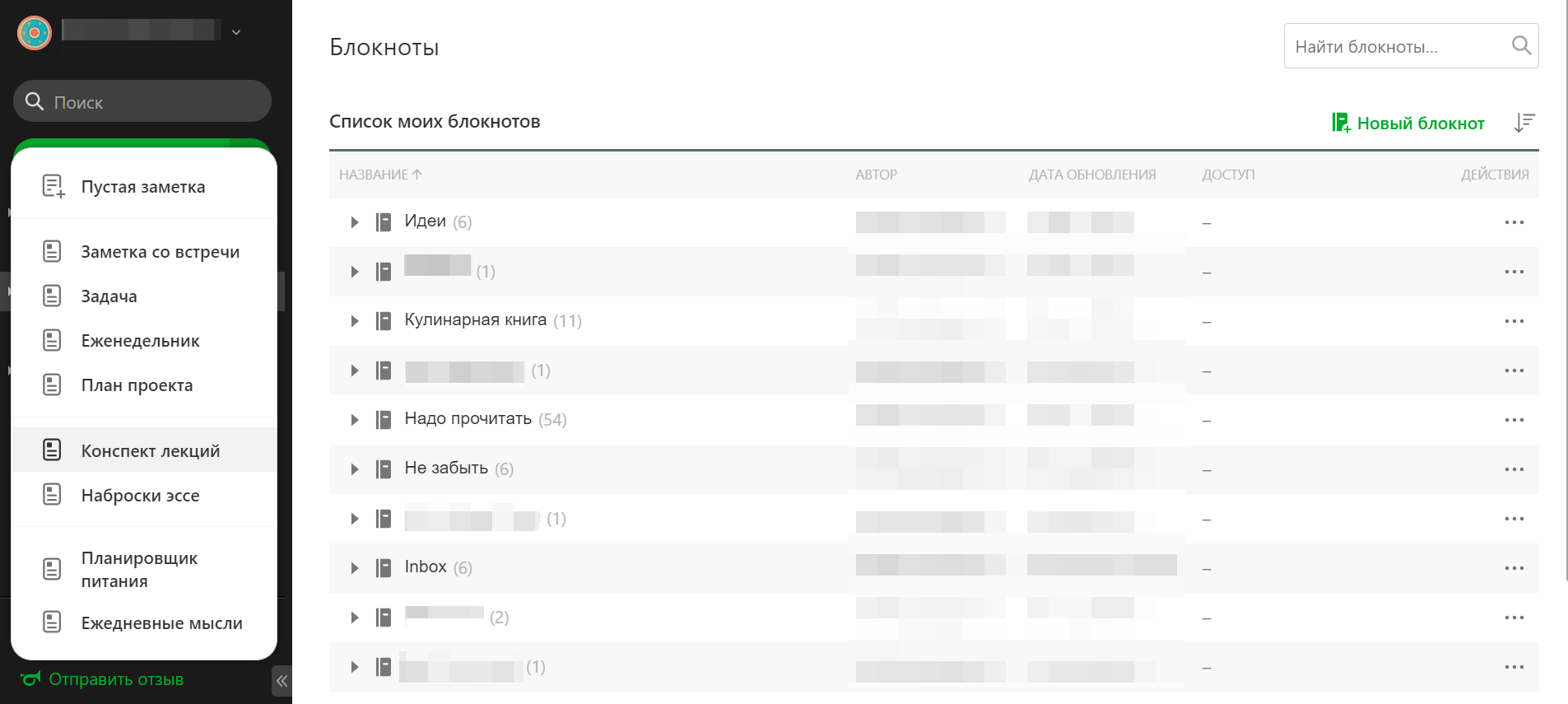Expand the Не забыть notebook

tap(355, 469)
